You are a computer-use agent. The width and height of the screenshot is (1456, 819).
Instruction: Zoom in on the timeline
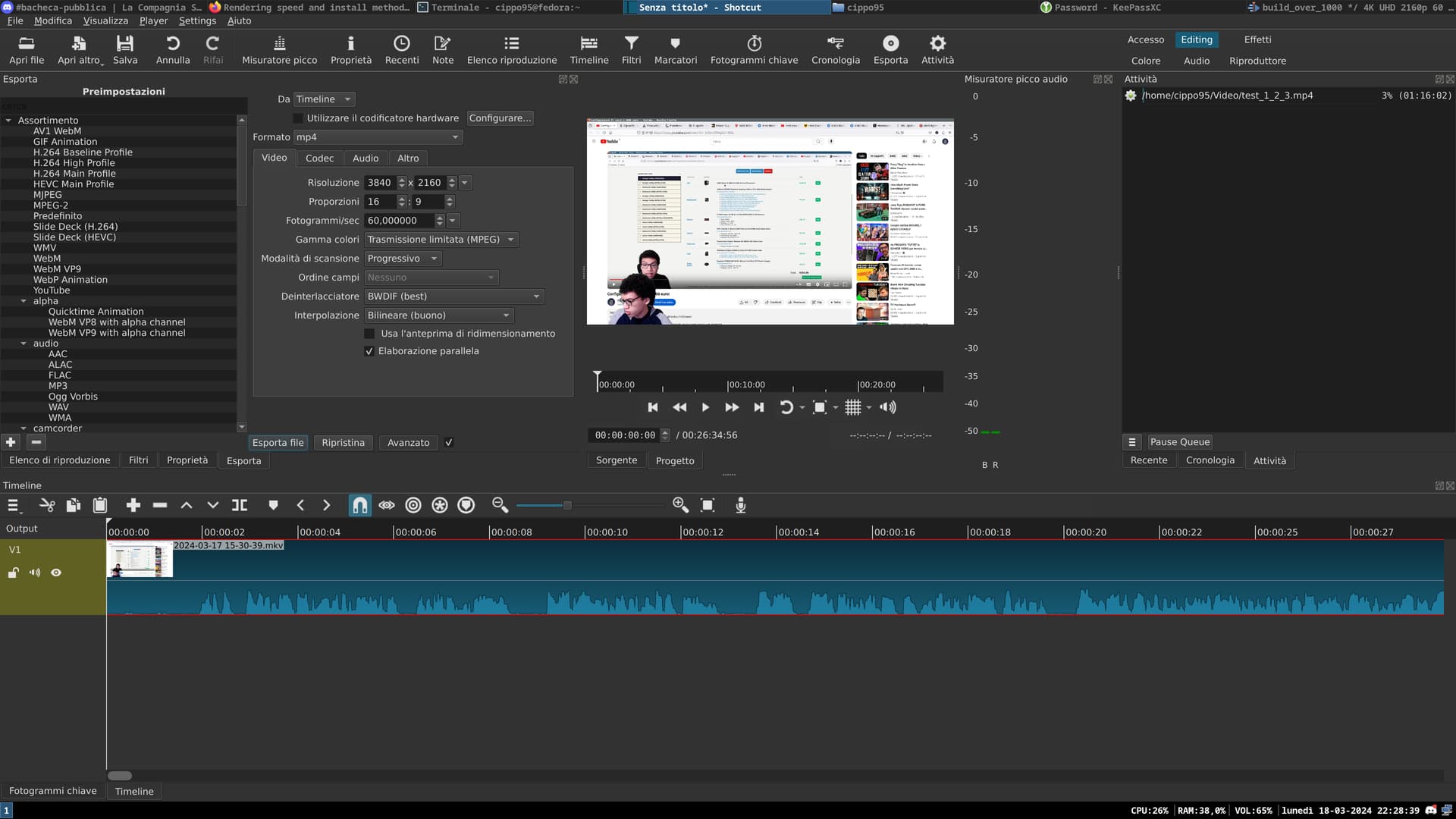(x=680, y=505)
